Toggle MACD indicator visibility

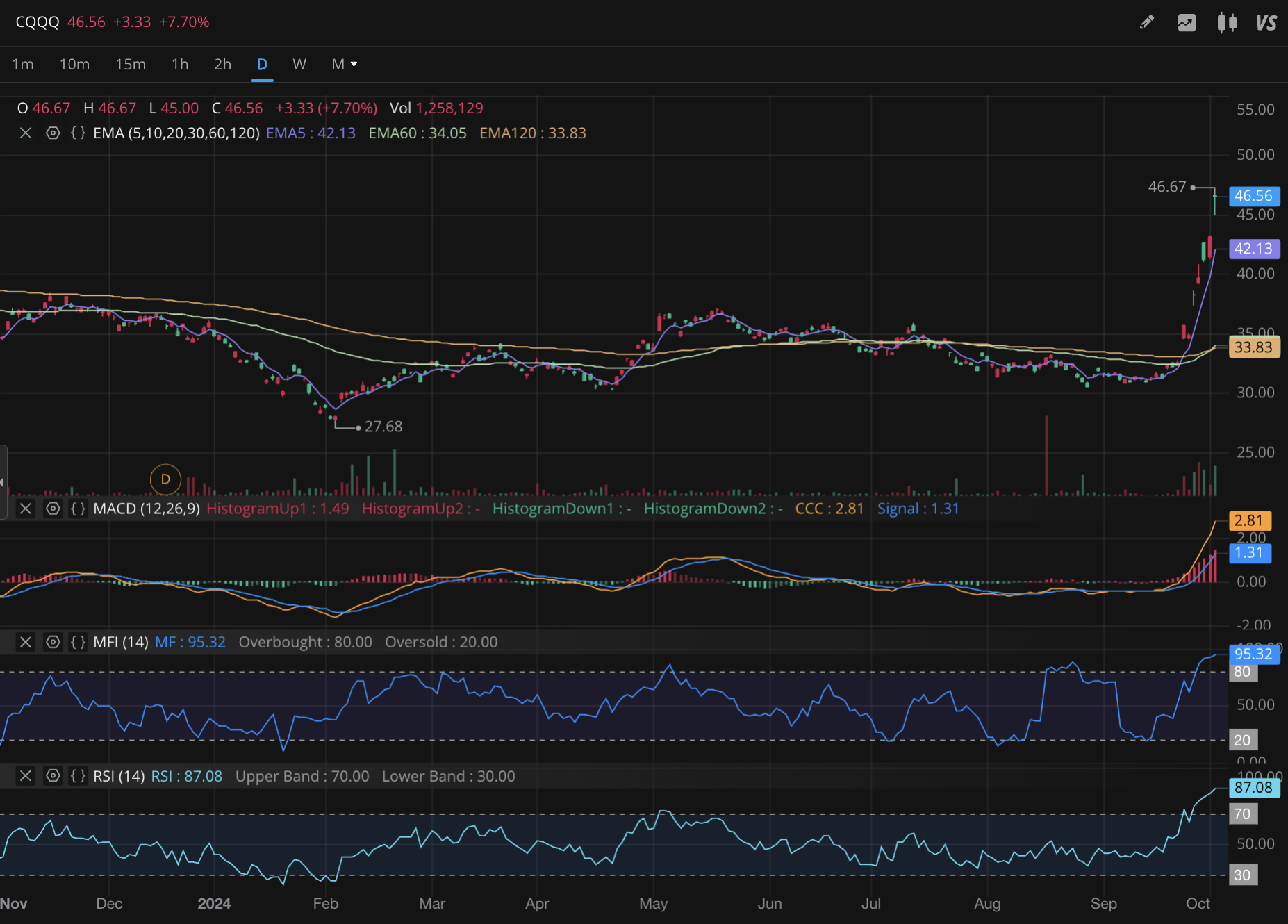pos(53,509)
